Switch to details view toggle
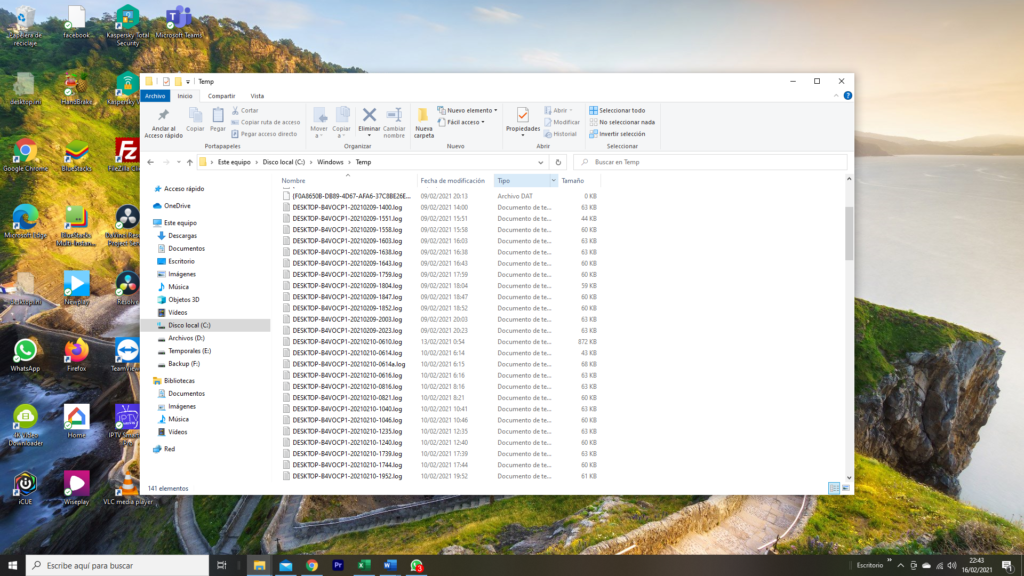1024x576 pixels. [833, 488]
